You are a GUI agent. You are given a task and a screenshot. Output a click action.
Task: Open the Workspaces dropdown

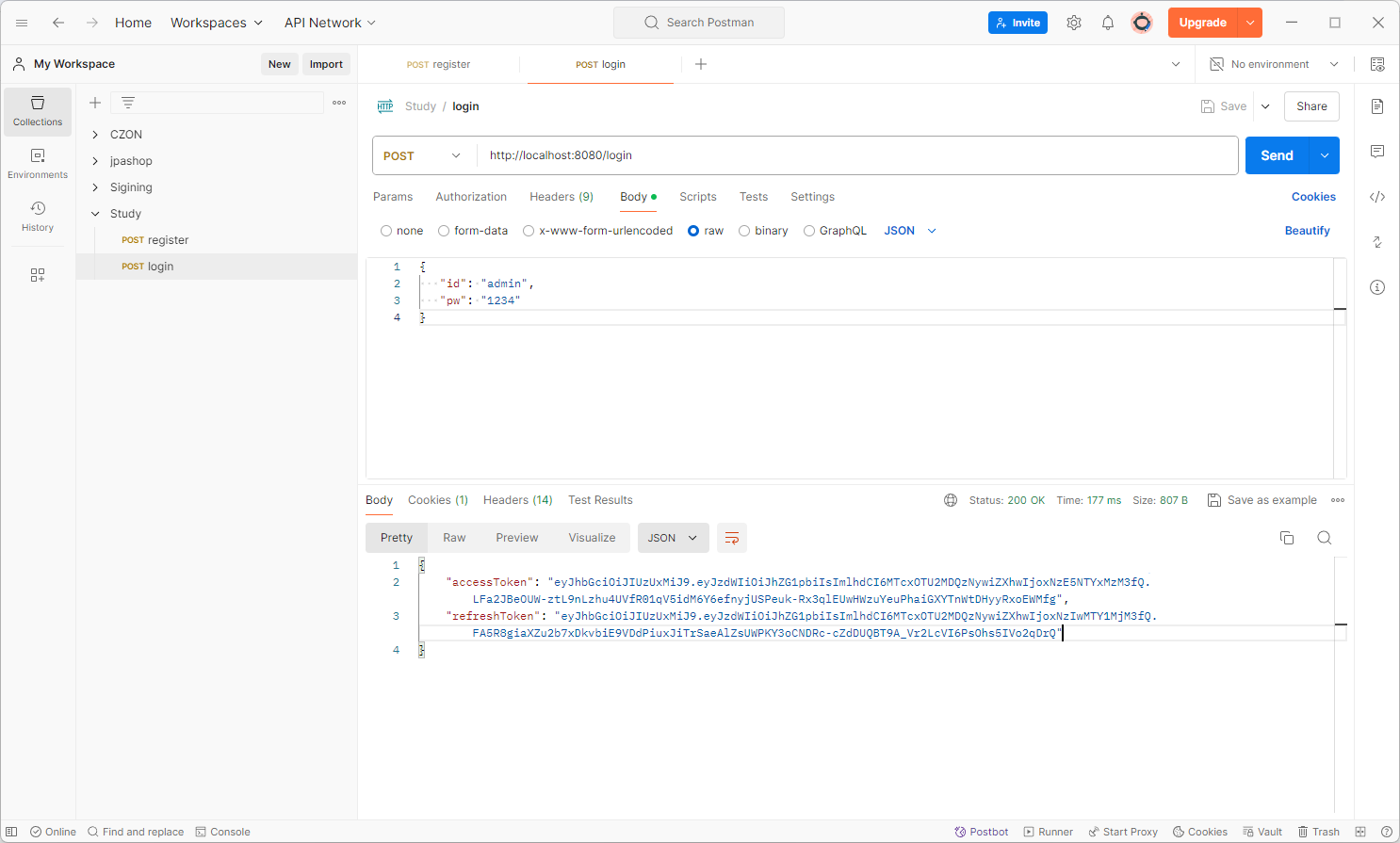coord(217,23)
